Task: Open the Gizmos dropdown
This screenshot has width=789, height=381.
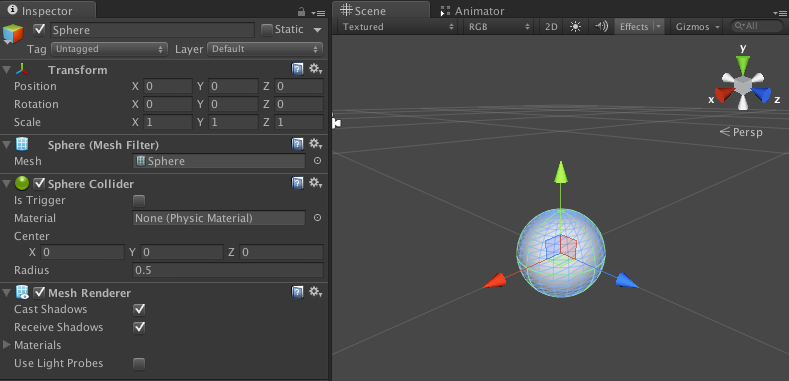Action: [x=697, y=27]
